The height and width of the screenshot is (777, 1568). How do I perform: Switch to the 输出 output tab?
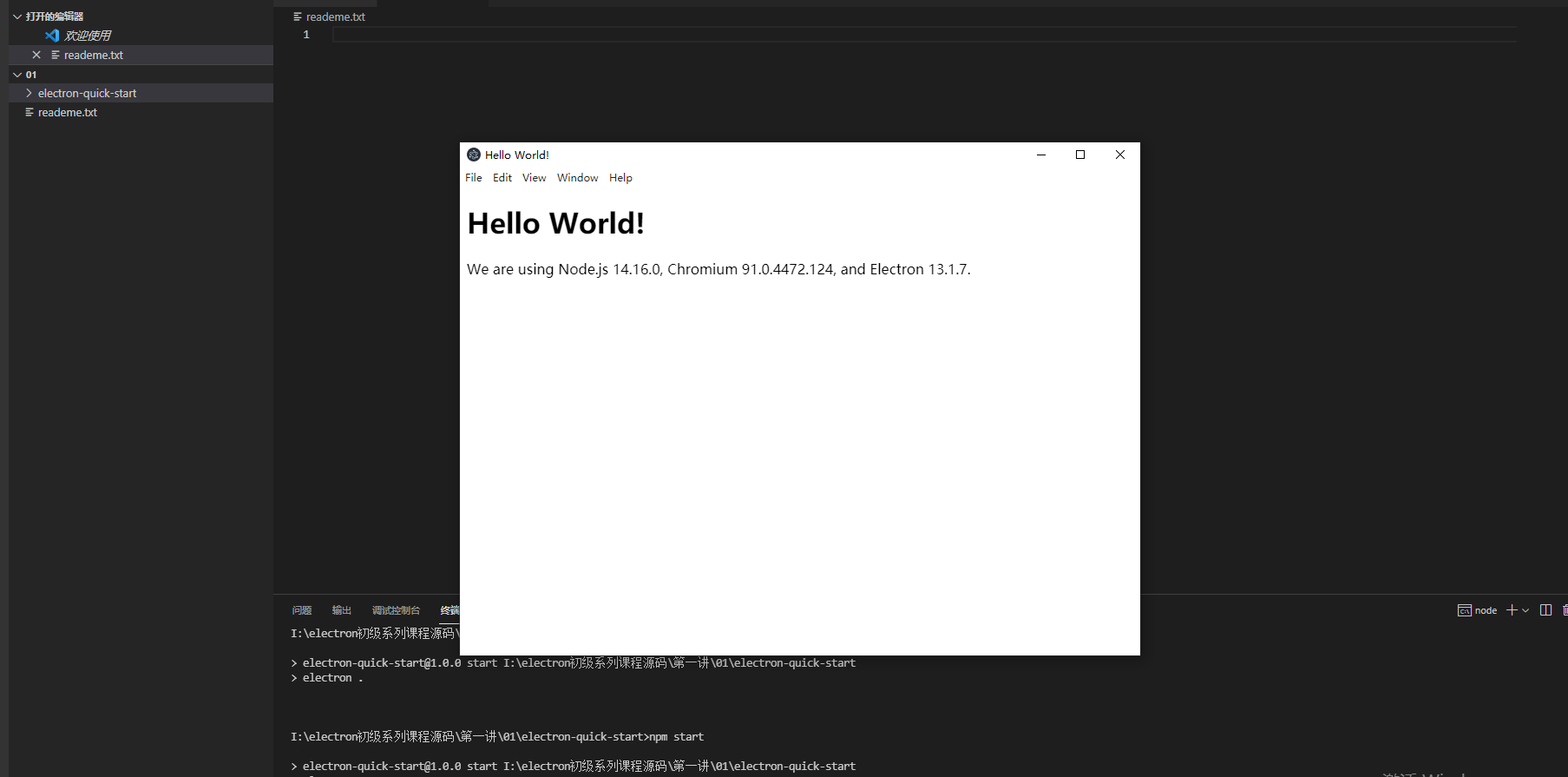(x=342, y=610)
